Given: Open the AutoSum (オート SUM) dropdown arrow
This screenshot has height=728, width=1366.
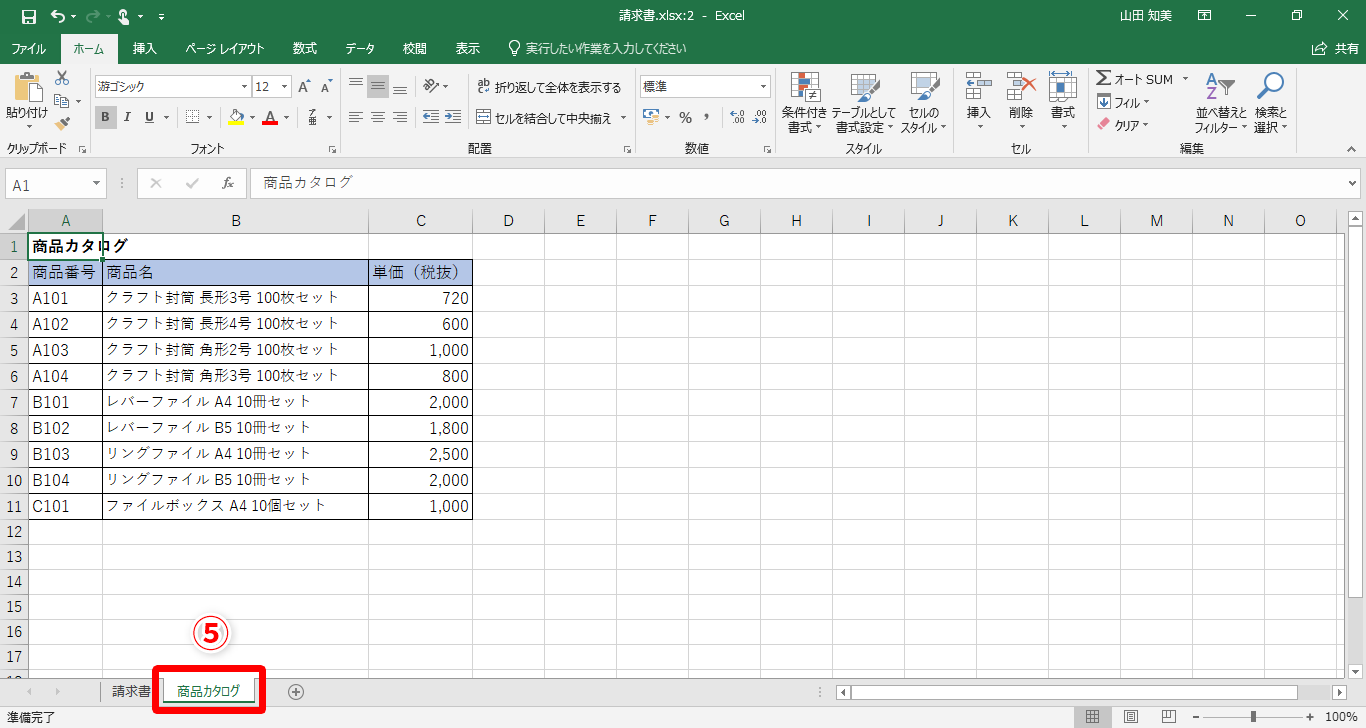Looking at the screenshot, I should (x=1186, y=79).
